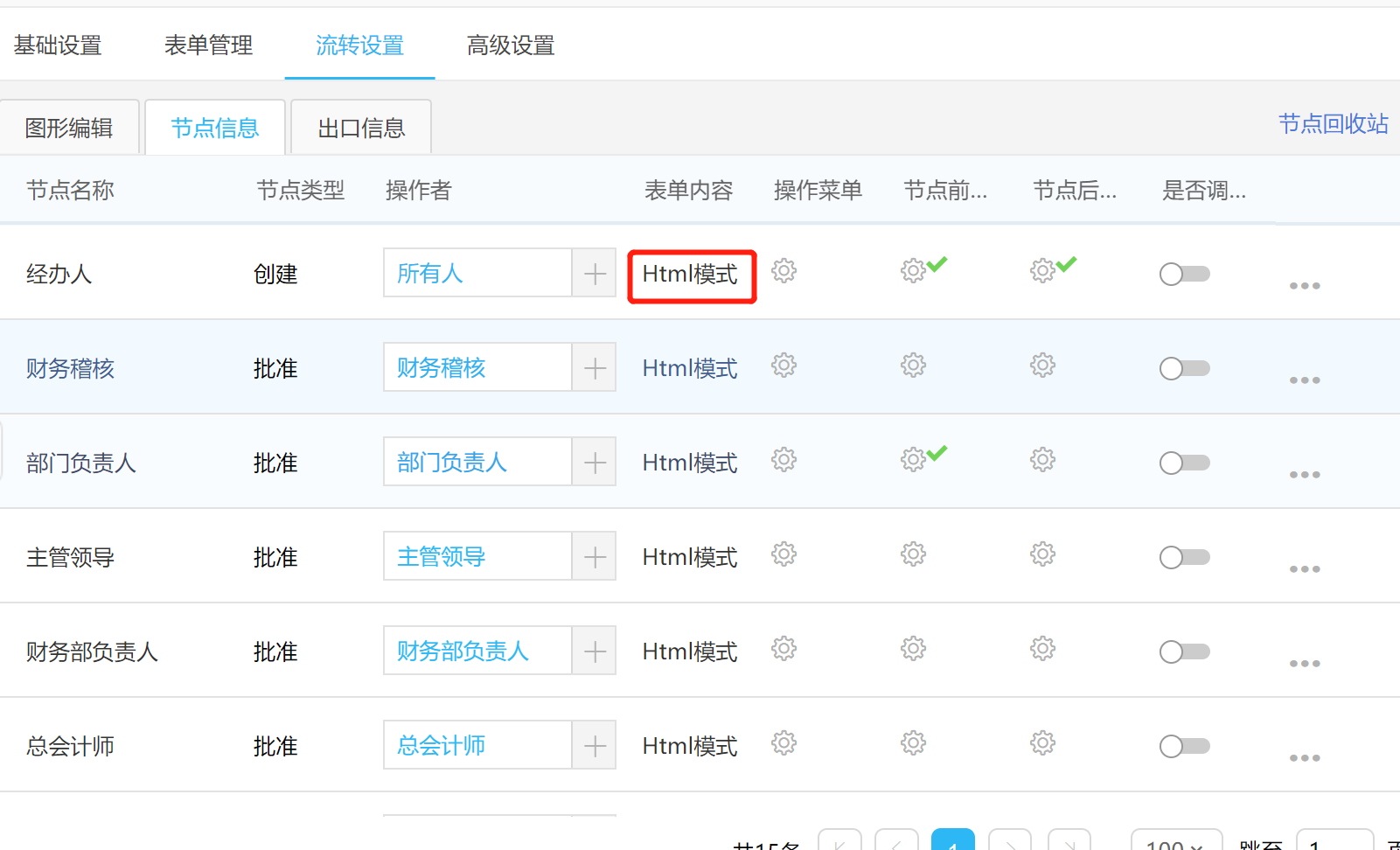Enable the switch in 财务稽核 row
This screenshot has width=1400, height=850.
(1184, 369)
